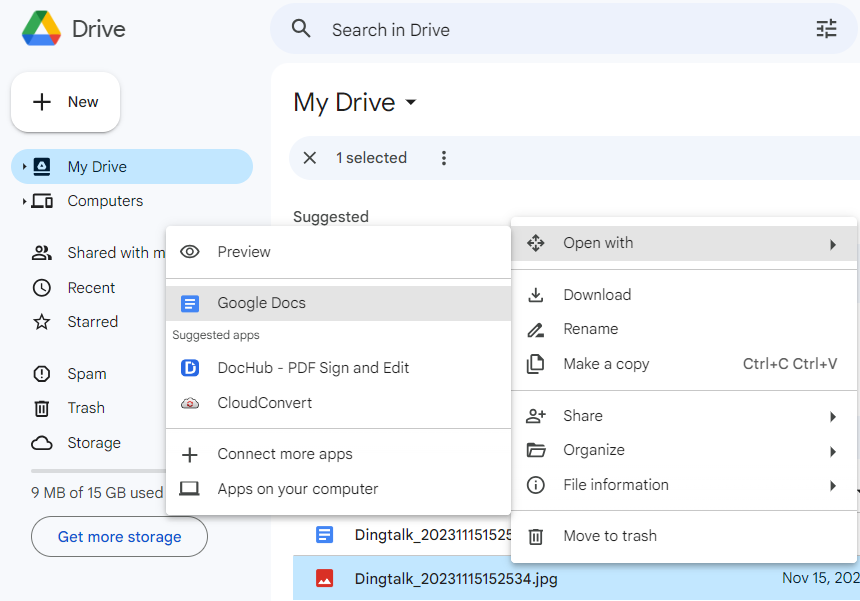Viewport: 860px width, 601px height.
Task: Choose Connect more apps
Action: point(338,455)
